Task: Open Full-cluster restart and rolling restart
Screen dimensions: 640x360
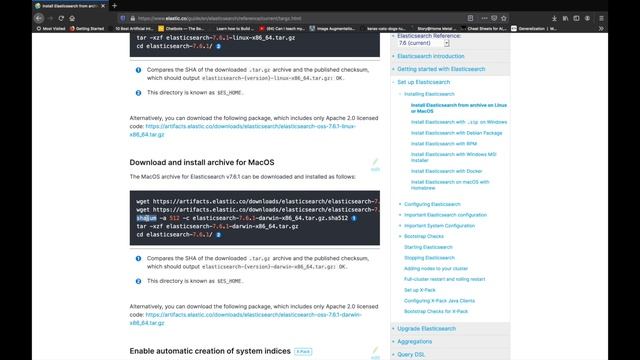Action: coord(444,279)
